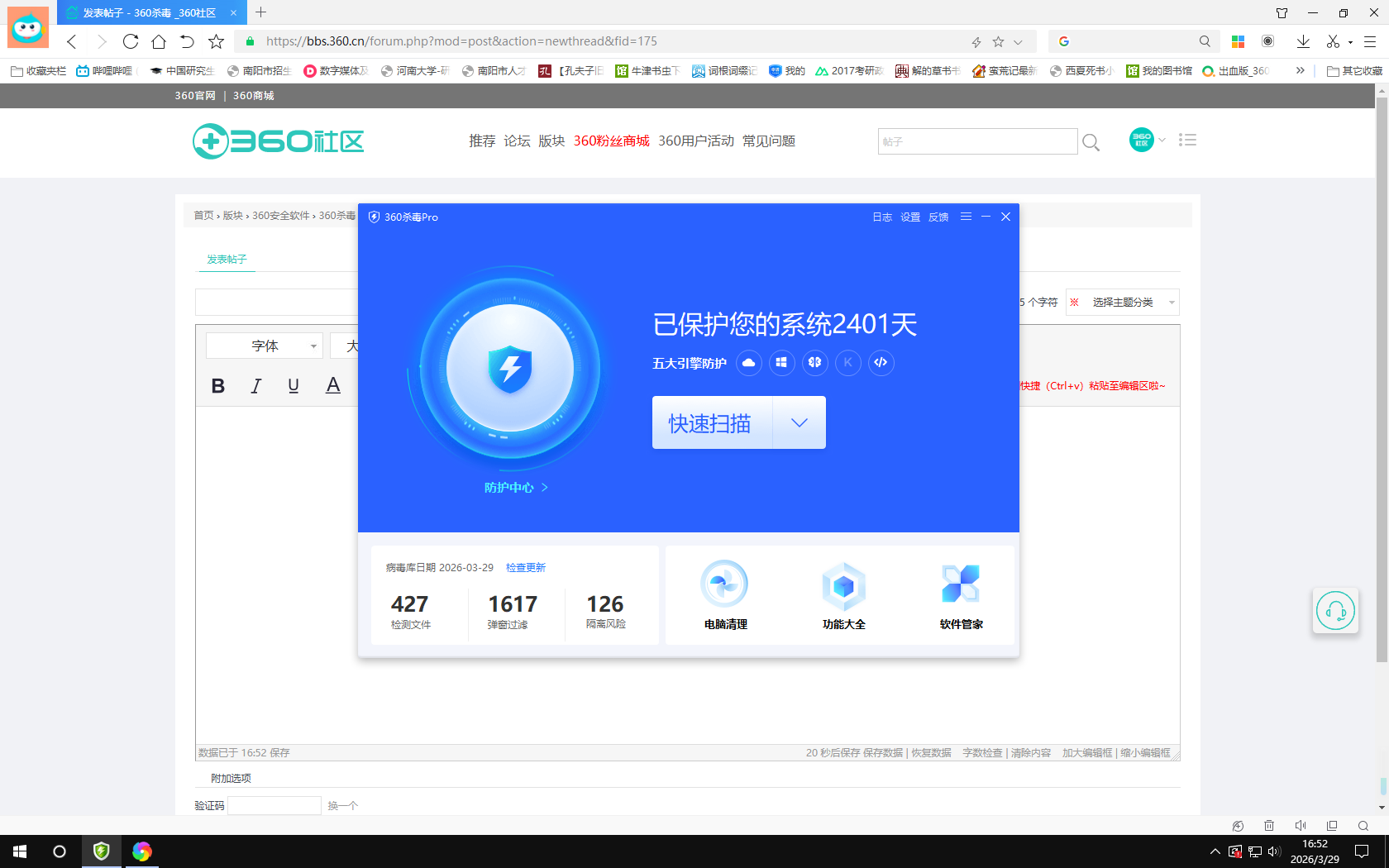Open 功能大全 in 360杀毒Pro
Viewport: 1389px width, 868px height.
[x=843, y=594]
